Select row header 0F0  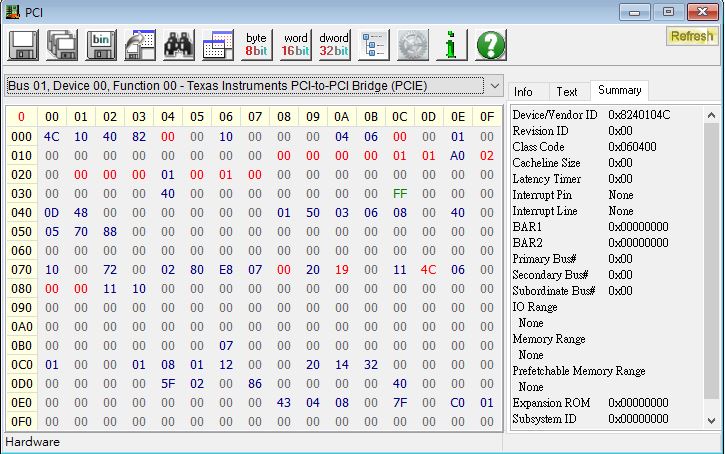click(21, 422)
